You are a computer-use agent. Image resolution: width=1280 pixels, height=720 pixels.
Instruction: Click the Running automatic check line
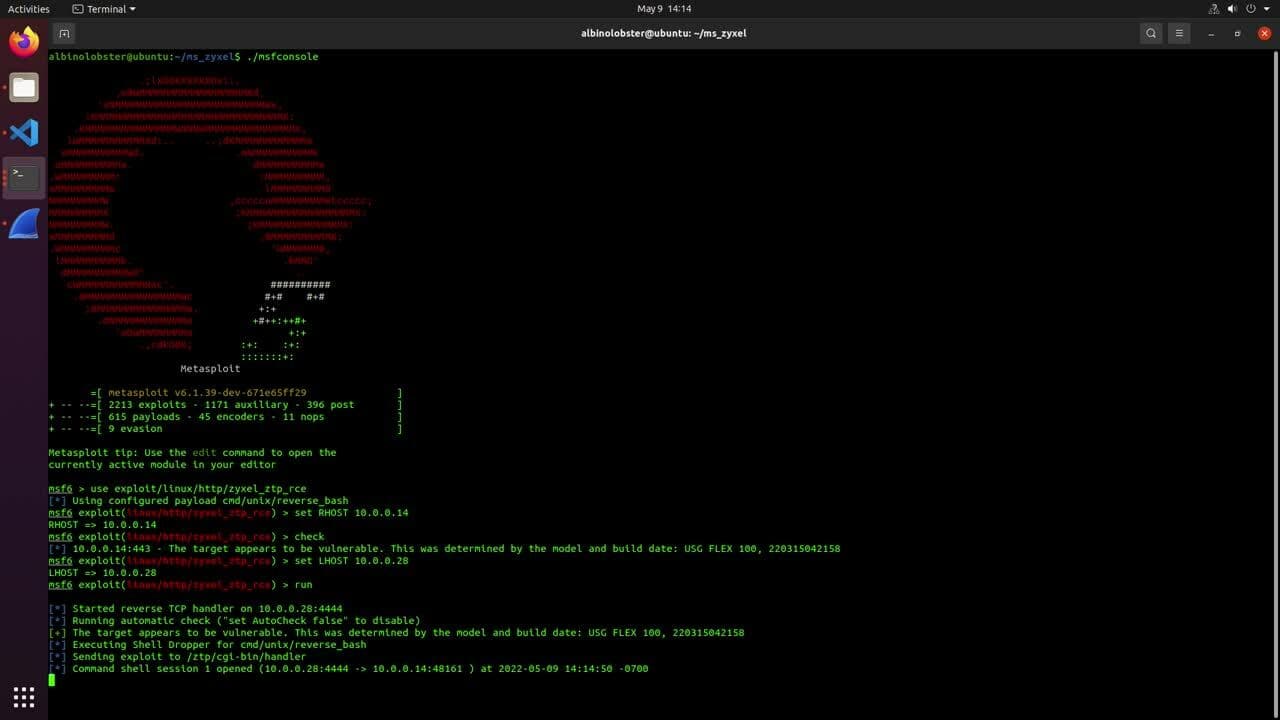pos(234,621)
